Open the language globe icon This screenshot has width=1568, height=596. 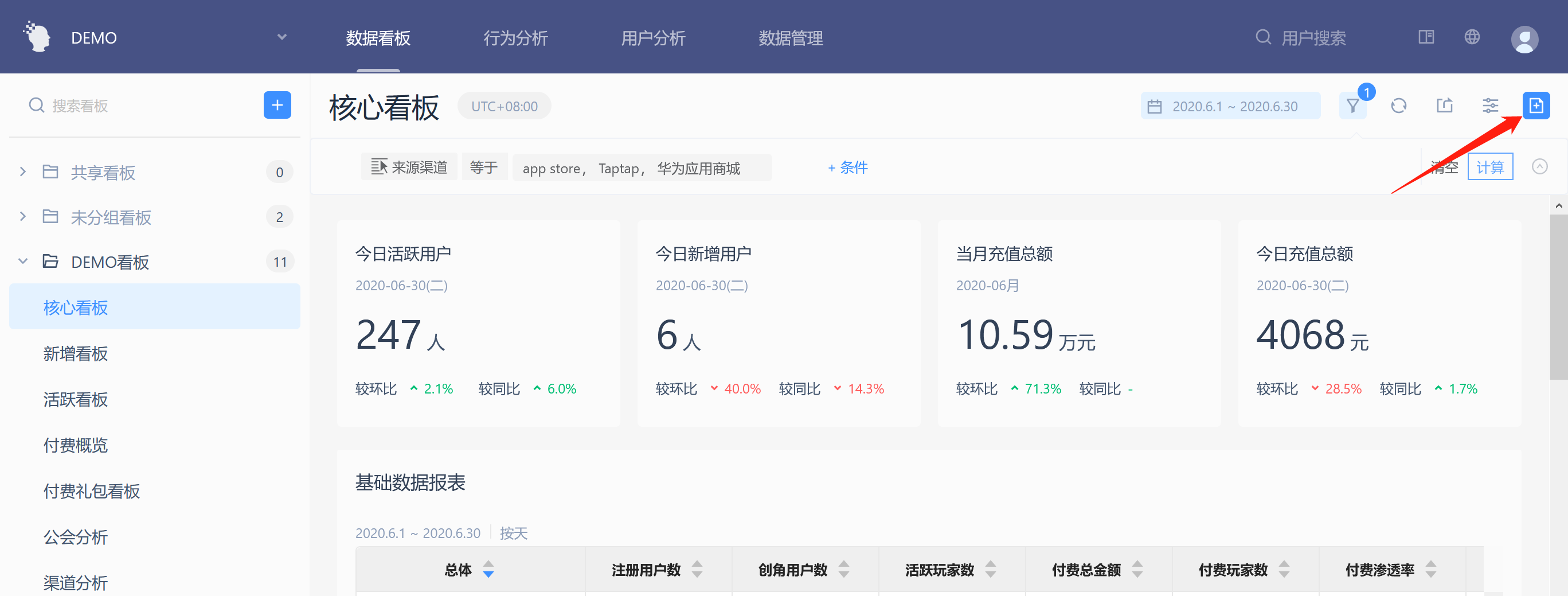click(x=1472, y=37)
